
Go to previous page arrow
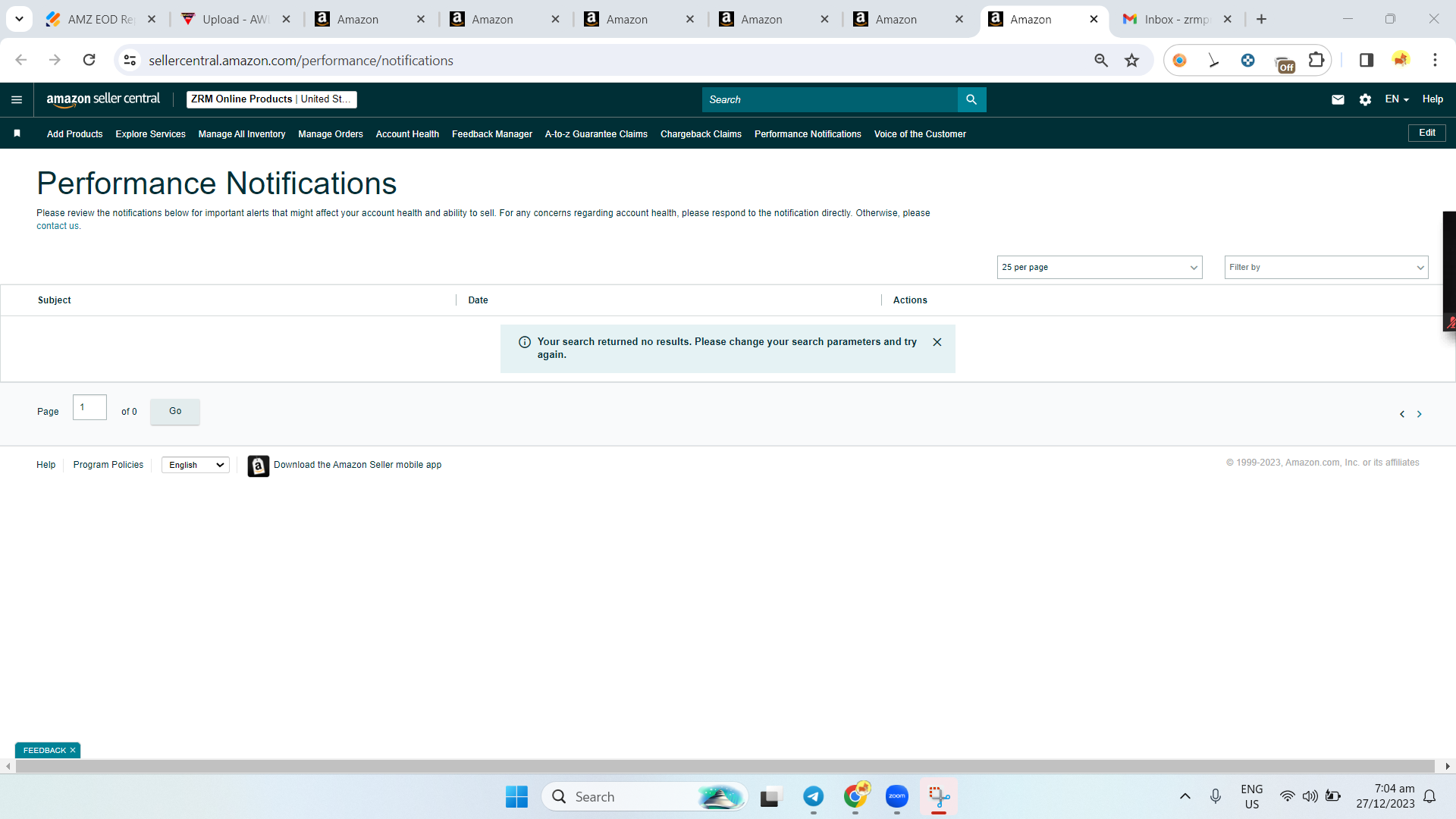[x=1402, y=414]
